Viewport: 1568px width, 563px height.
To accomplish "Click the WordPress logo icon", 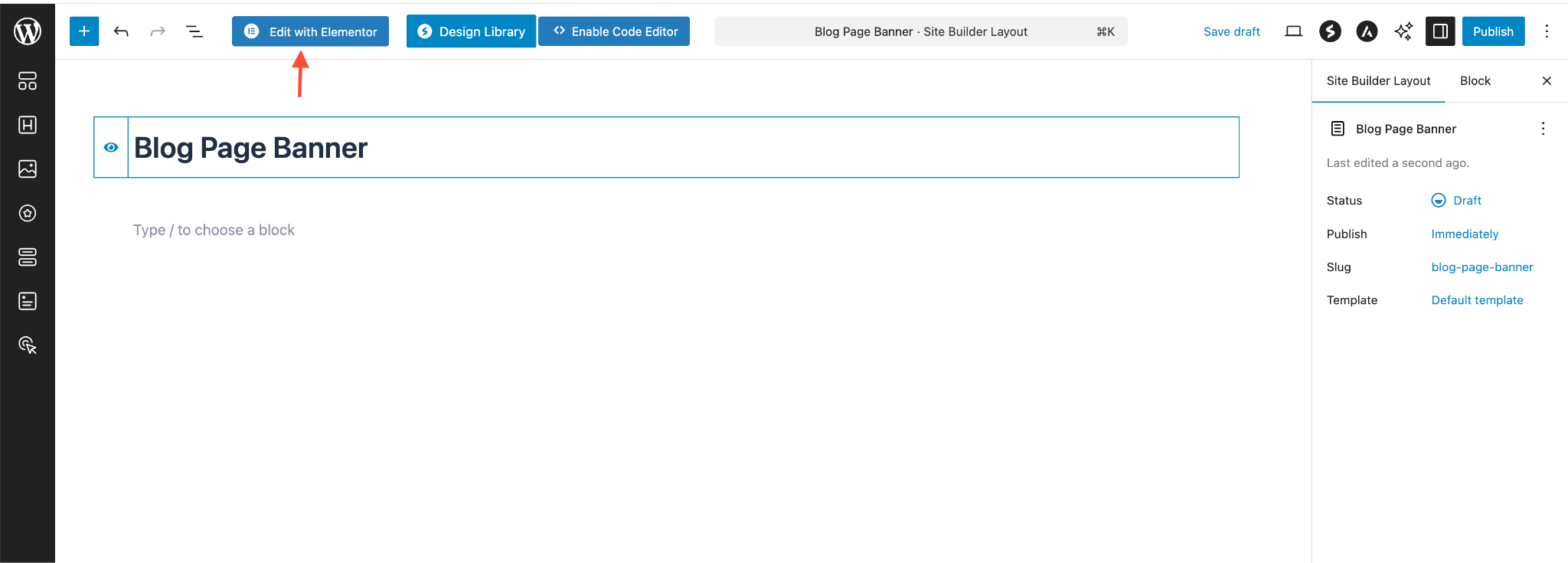I will click(28, 31).
